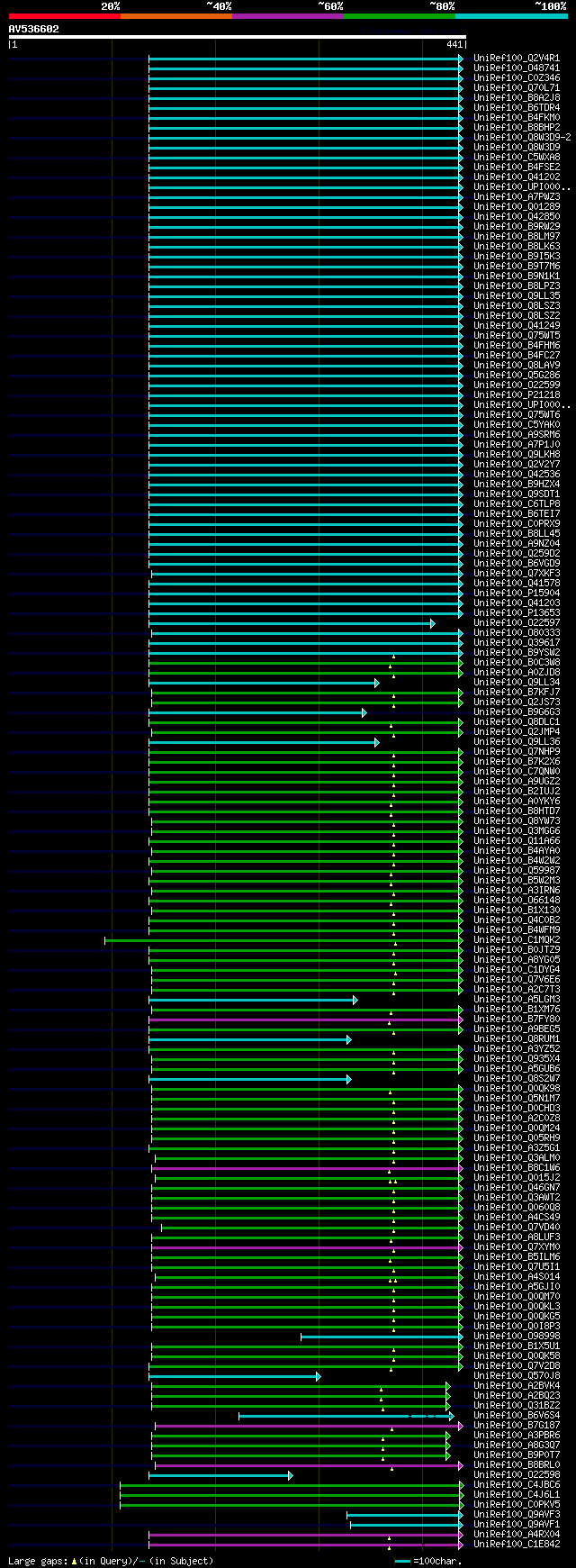Click the red 20% identity legend segment

[64, 16]
